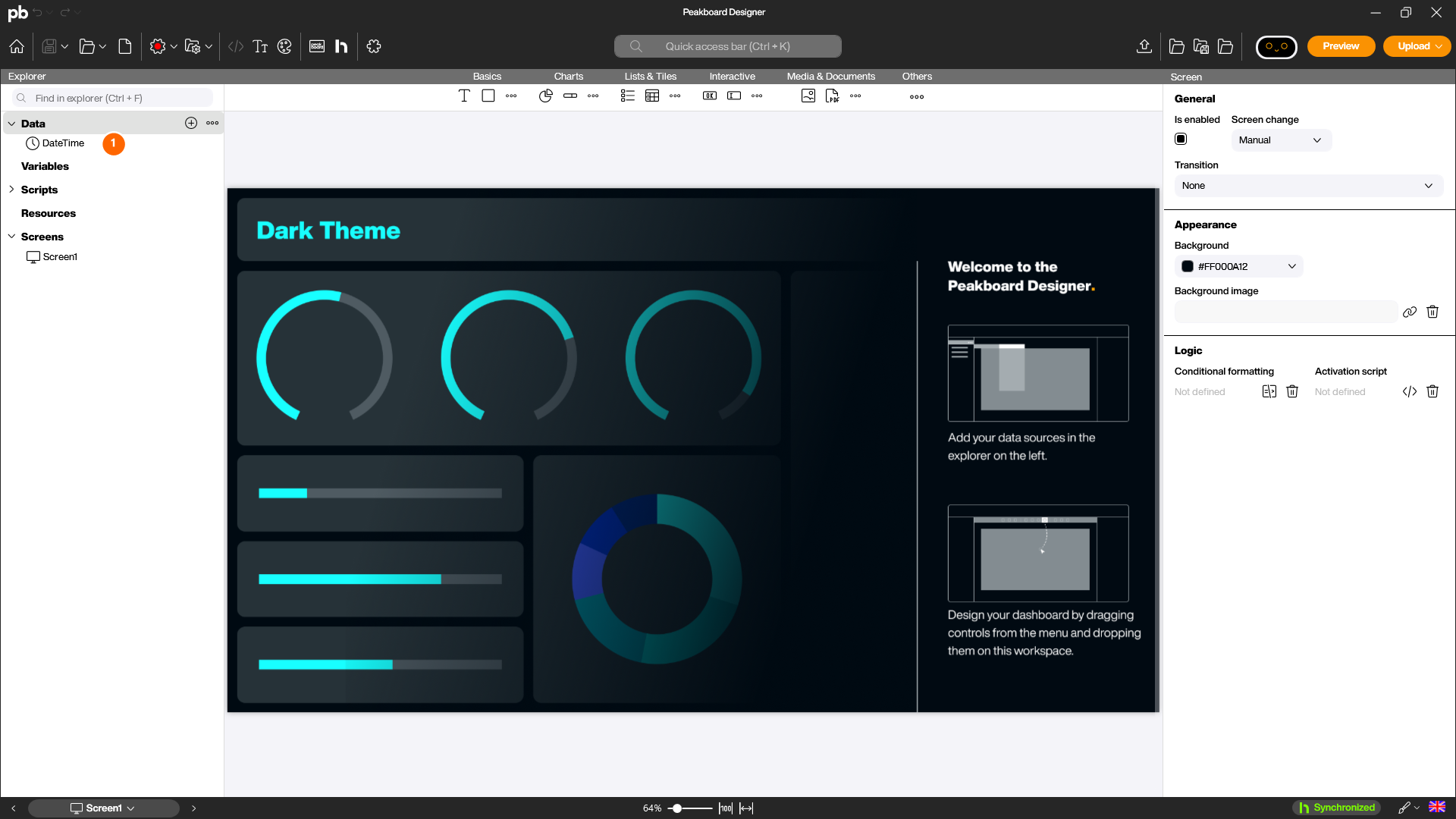
Task: Select the DateTime data source
Action: [x=55, y=143]
